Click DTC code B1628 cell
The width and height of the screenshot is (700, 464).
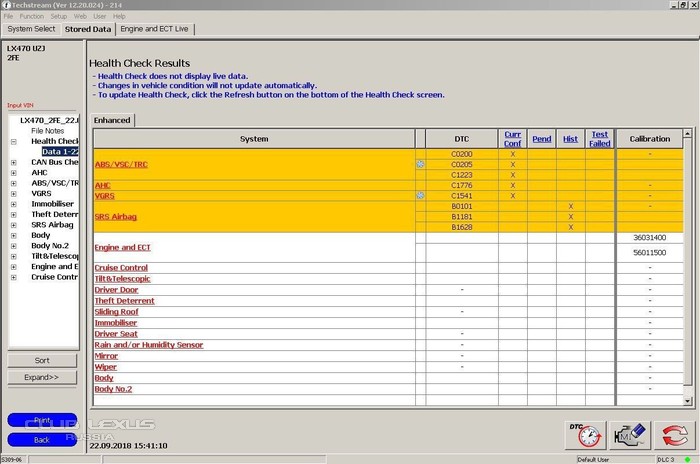[x=462, y=227]
